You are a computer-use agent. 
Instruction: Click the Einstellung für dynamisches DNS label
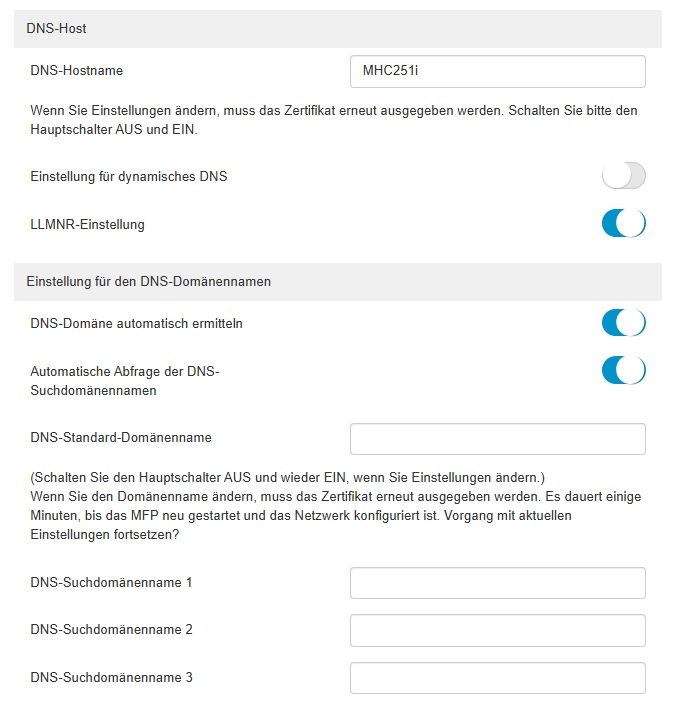tap(129, 176)
